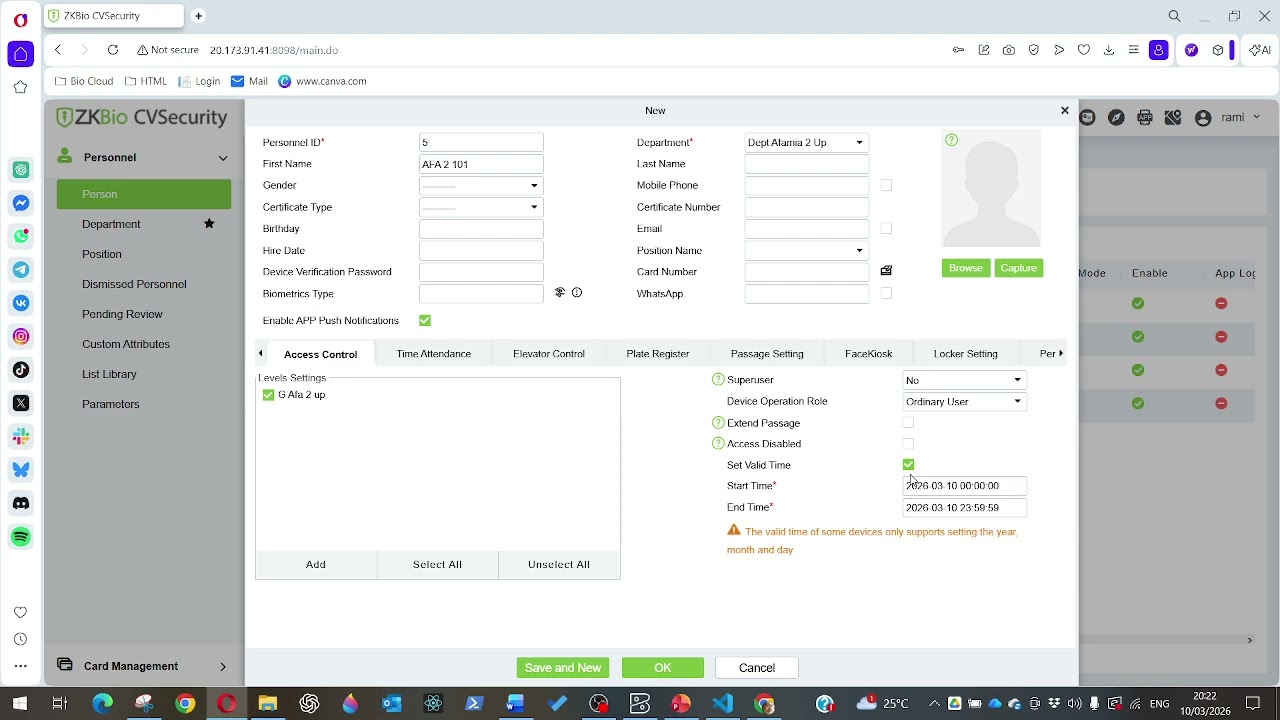Toggle Set Valid Time checkbox

click(908, 465)
